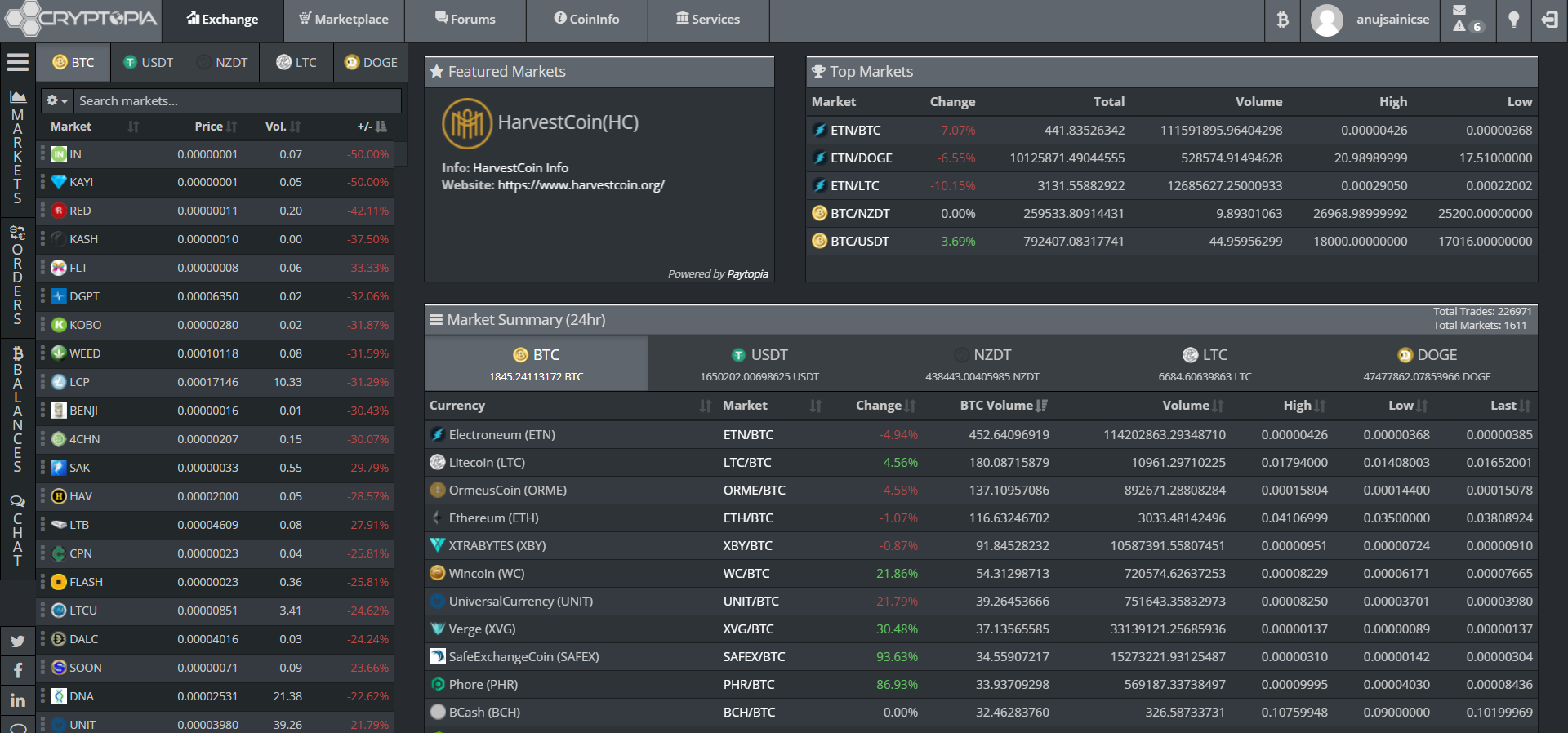Sort summary table by Last
Viewport: 1568px width, 733px height.
tap(1511, 406)
